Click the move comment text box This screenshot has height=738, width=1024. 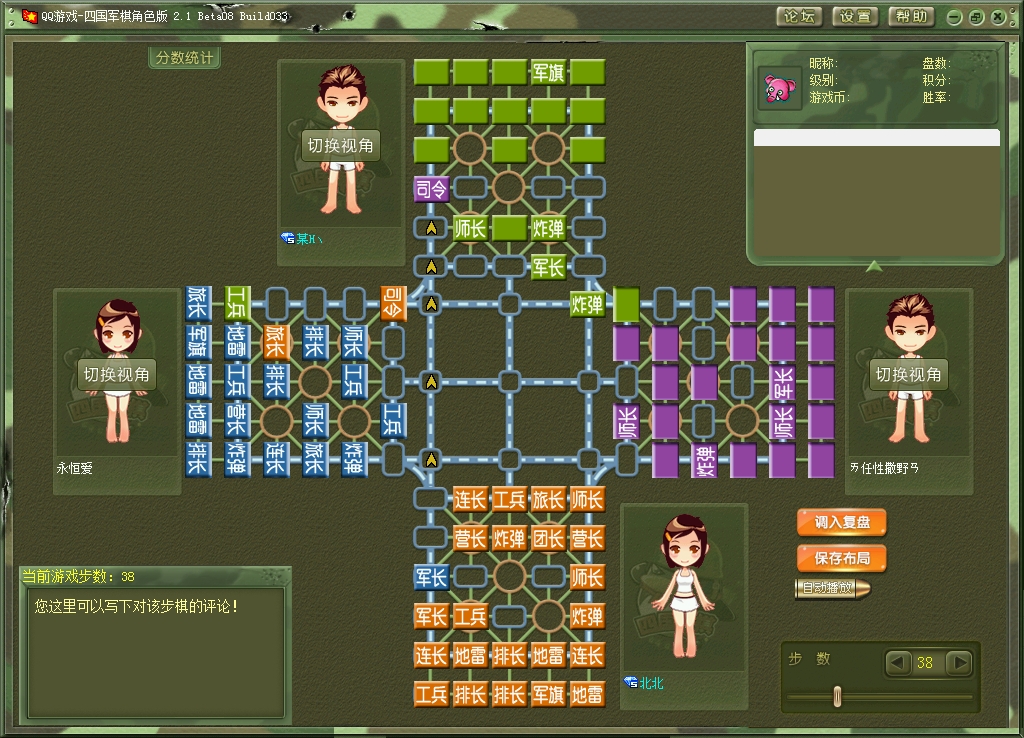coord(155,653)
